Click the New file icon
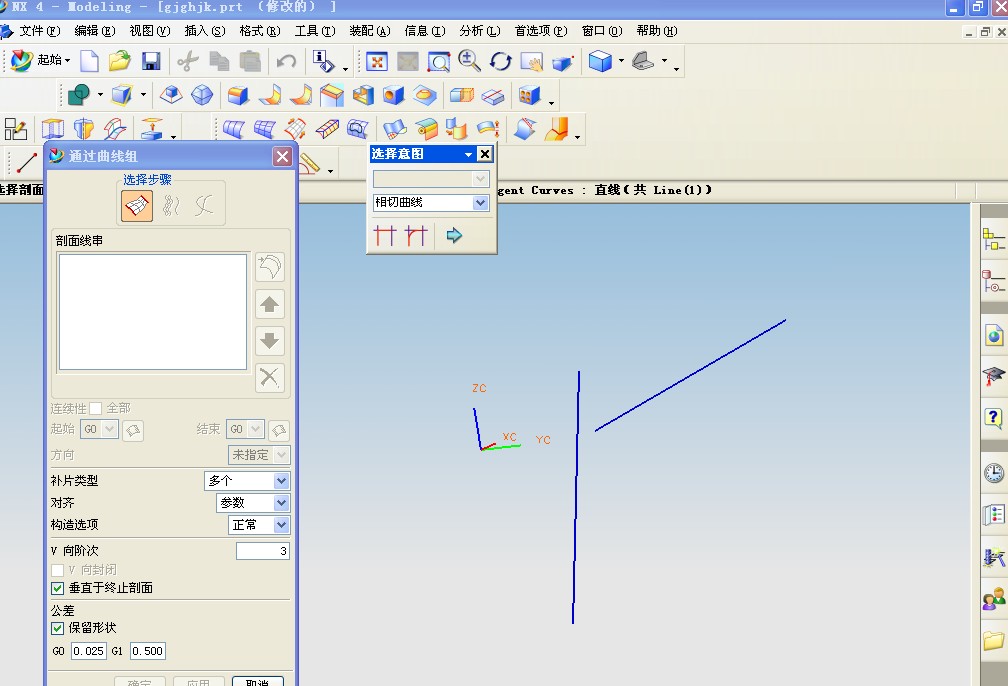Screen dimensions: 1008x686 pos(89,61)
